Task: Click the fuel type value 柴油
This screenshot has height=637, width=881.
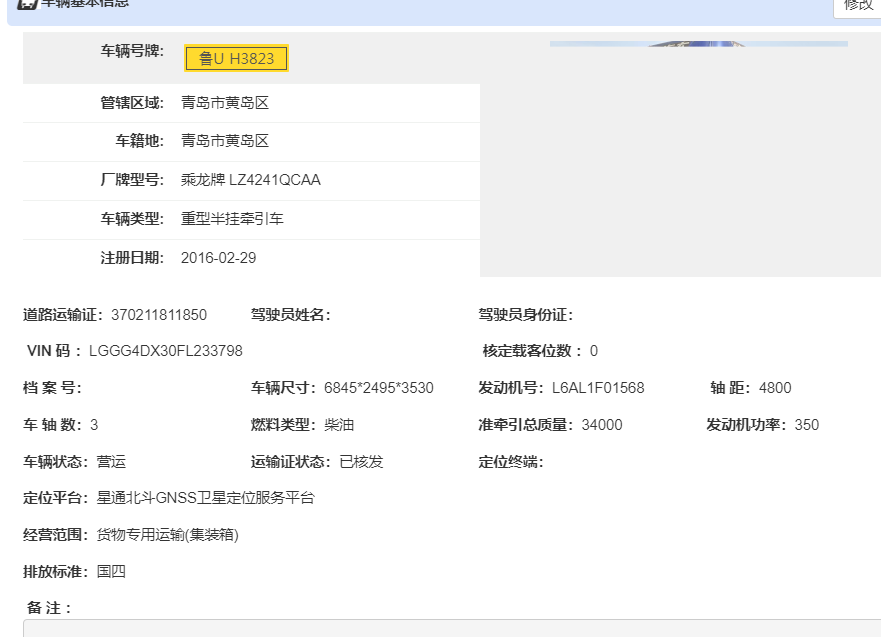Action: click(x=339, y=425)
